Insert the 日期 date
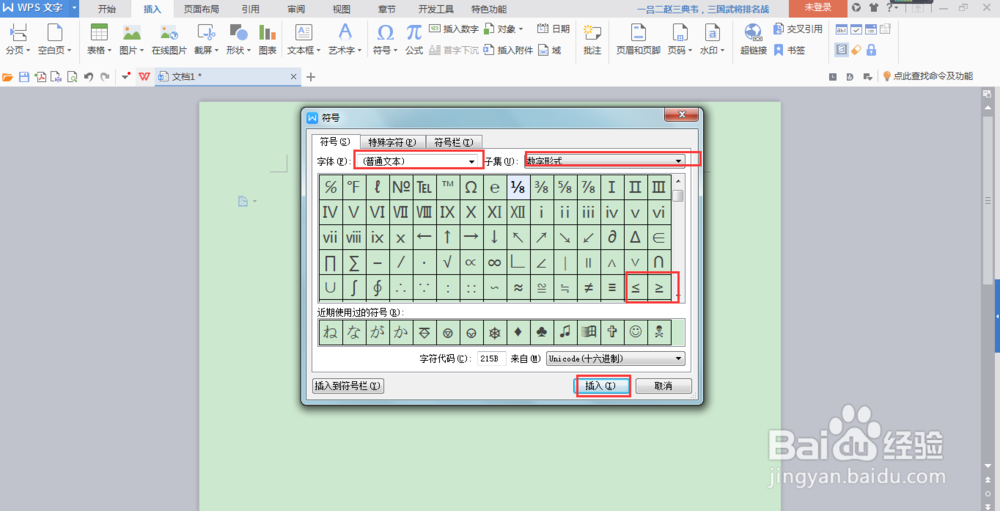The width and height of the screenshot is (1000, 511). [x=554, y=29]
